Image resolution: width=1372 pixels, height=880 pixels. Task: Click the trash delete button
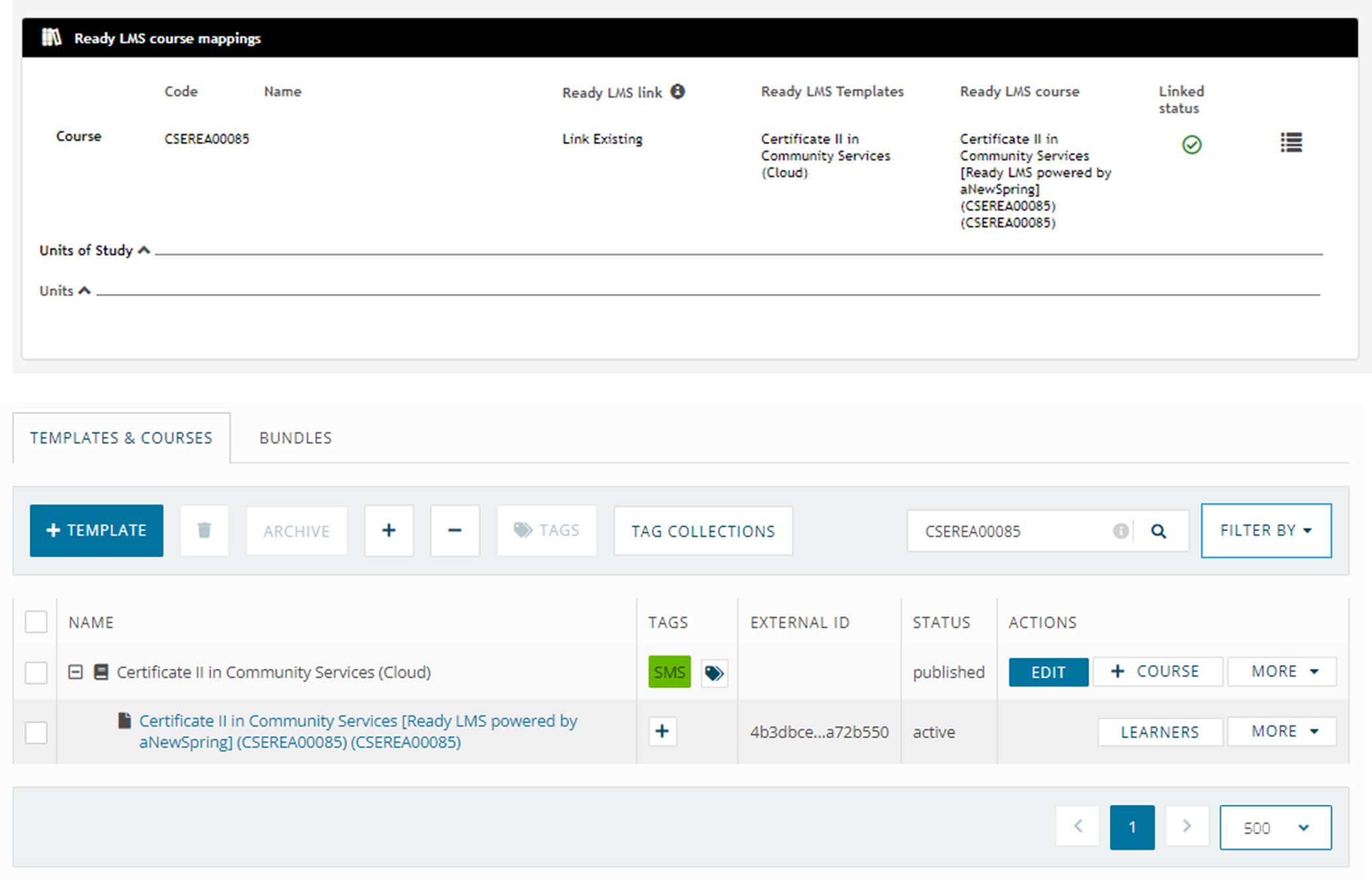tap(205, 531)
